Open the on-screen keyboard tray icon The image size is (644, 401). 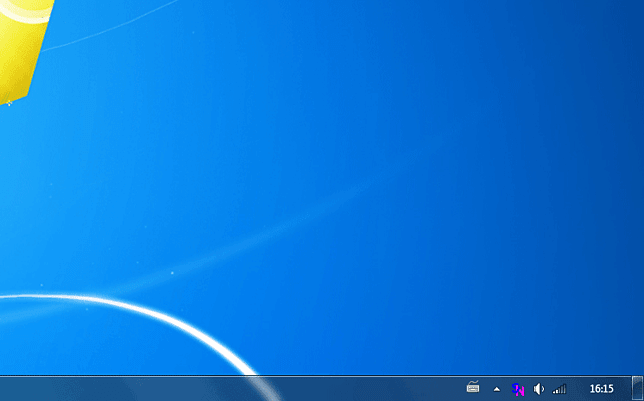click(473, 387)
